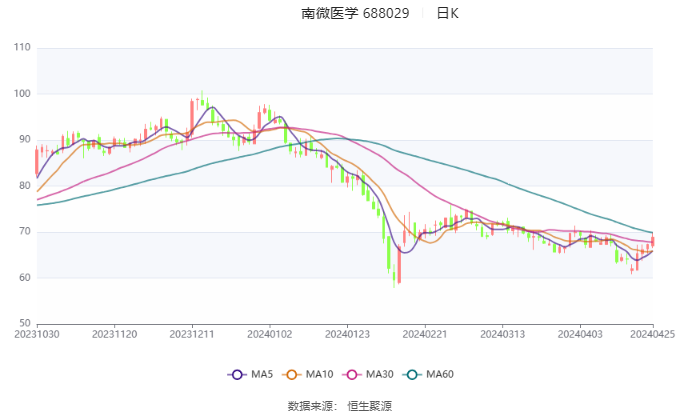This screenshot has width=680, height=413.
Task: Click the 20231120 date axis label
Action: pyautogui.click(x=114, y=334)
